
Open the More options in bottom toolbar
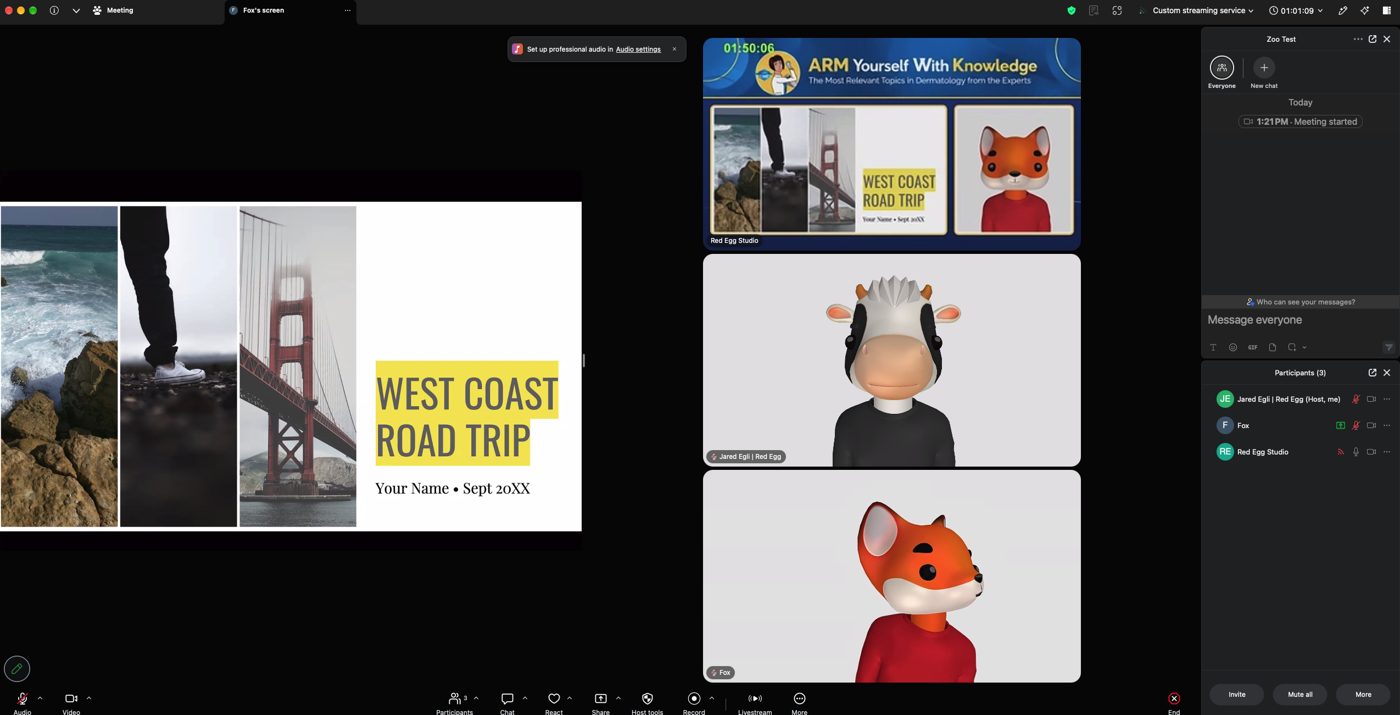pos(799,702)
